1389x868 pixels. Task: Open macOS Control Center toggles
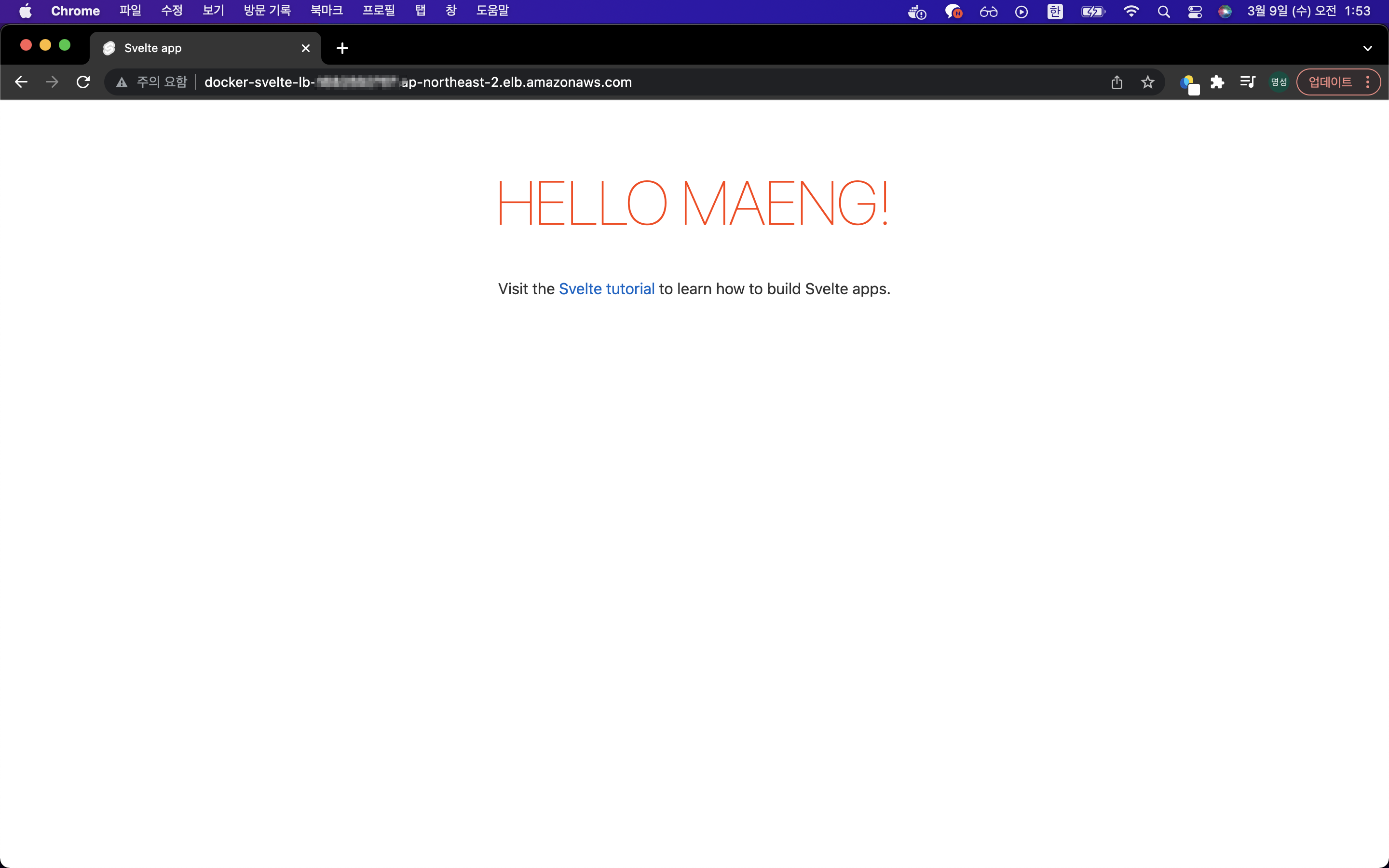point(1195,12)
